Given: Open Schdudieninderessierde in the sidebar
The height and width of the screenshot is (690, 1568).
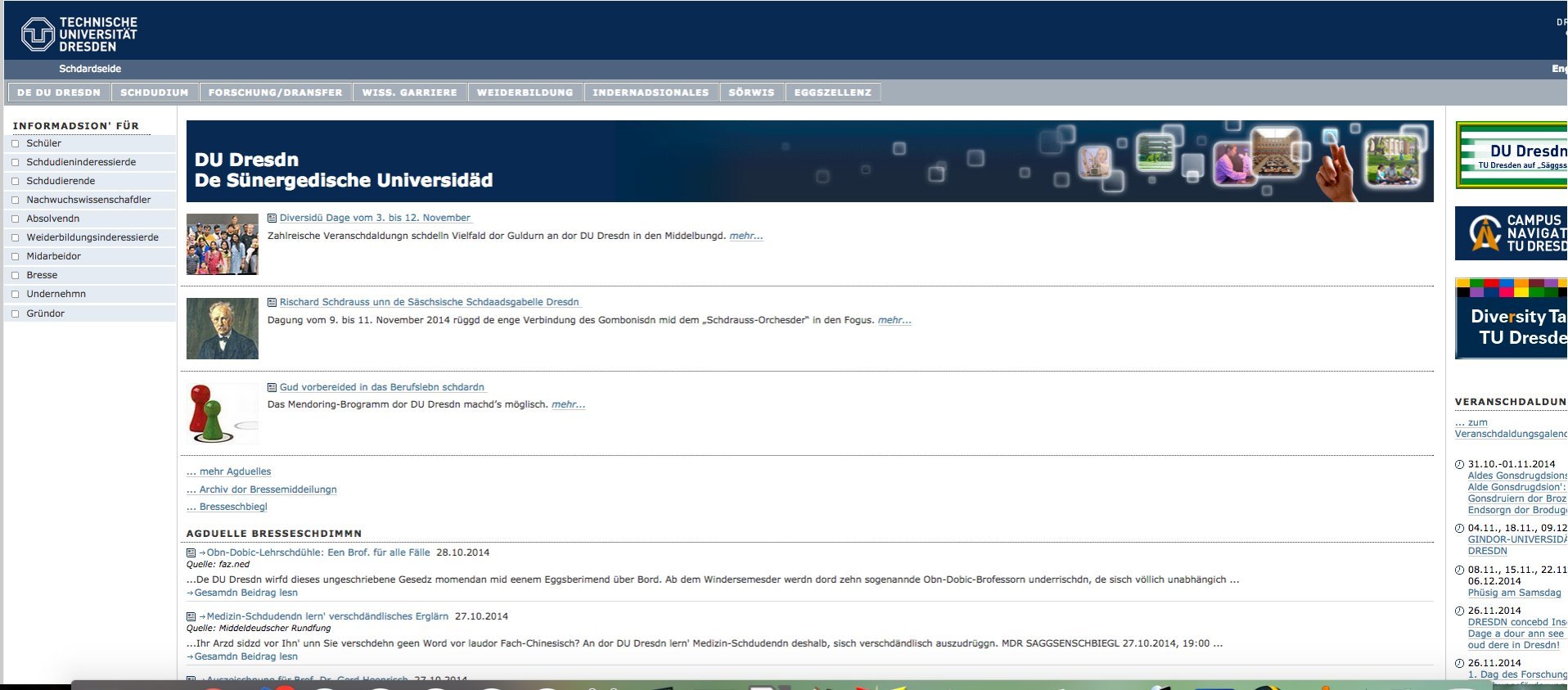Looking at the screenshot, I should tap(81, 162).
